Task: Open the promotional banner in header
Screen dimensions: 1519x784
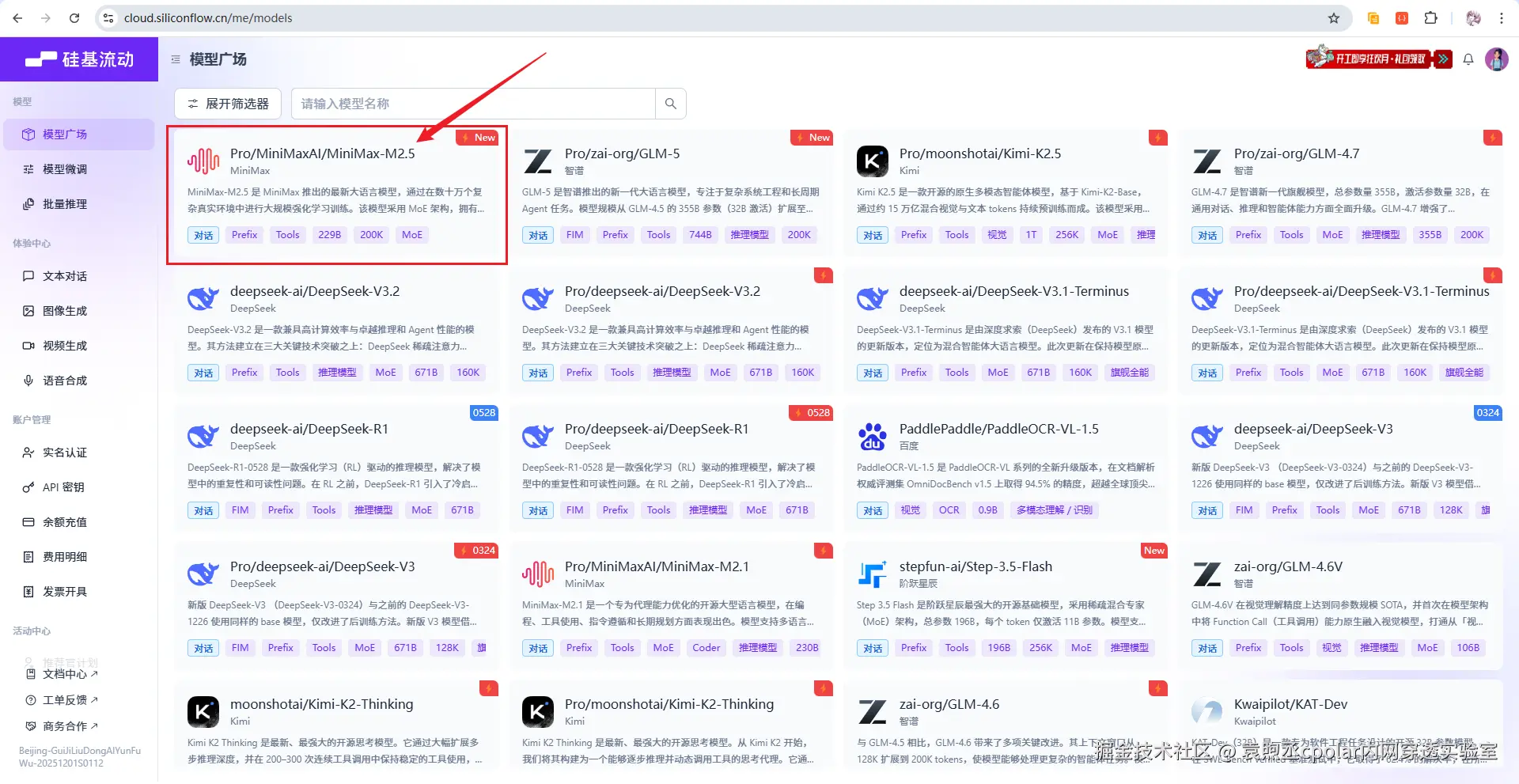Action: 1379,58
